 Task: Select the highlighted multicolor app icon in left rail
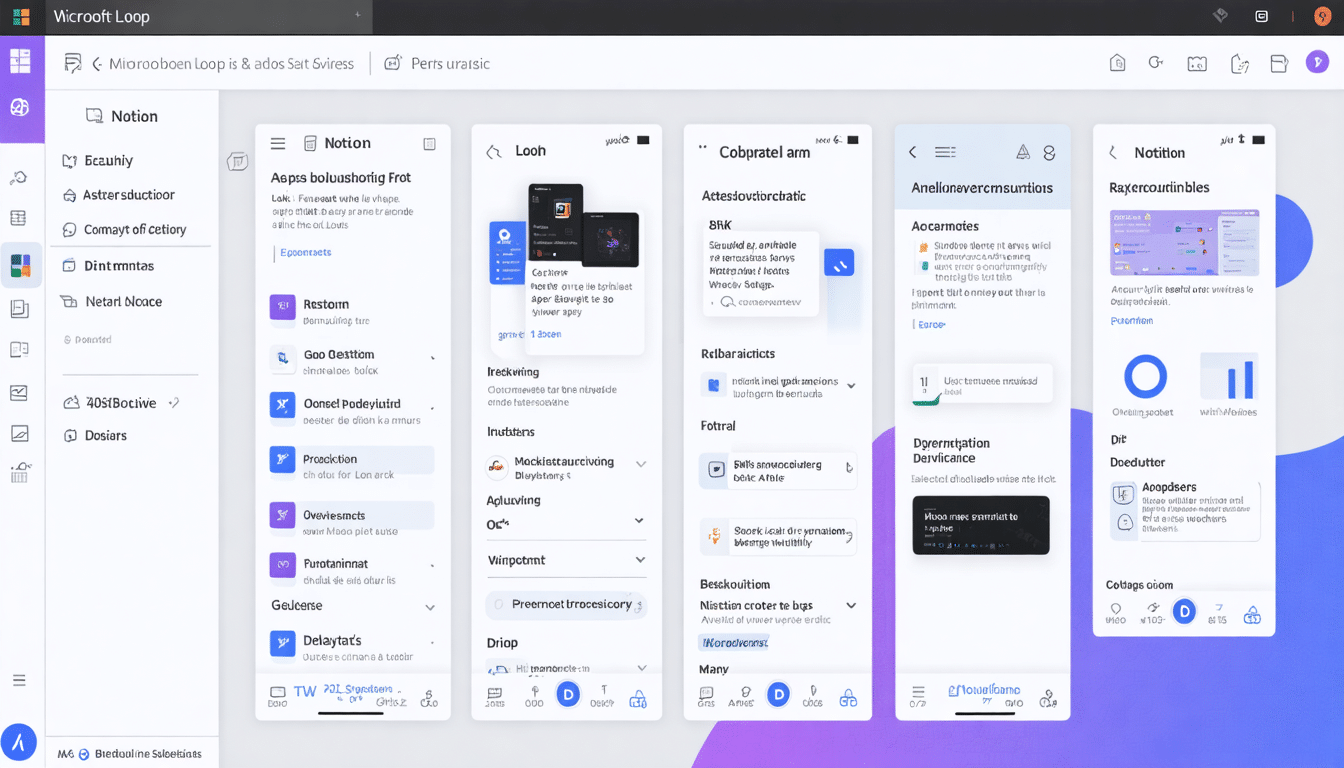point(21,265)
